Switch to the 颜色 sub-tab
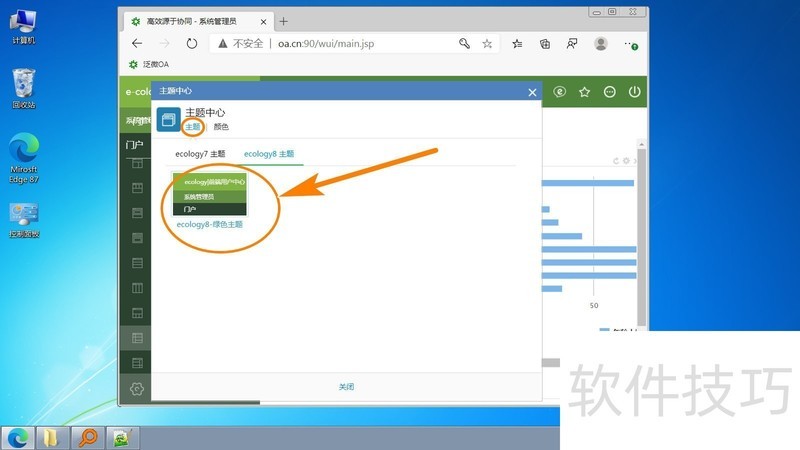 (x=221, y=127)
